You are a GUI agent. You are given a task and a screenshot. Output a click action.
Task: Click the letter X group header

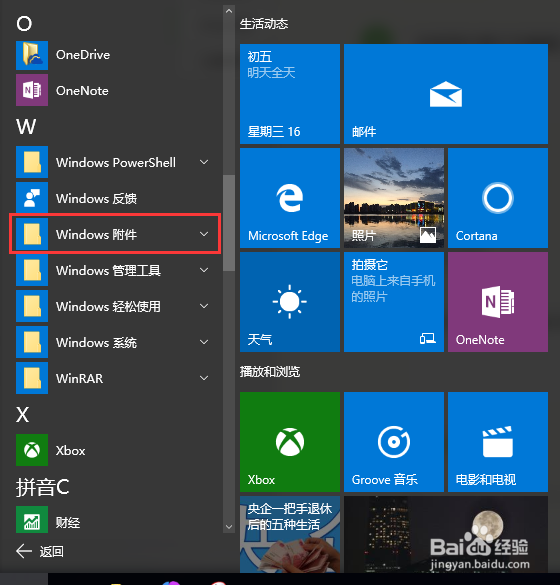point(22,414)
